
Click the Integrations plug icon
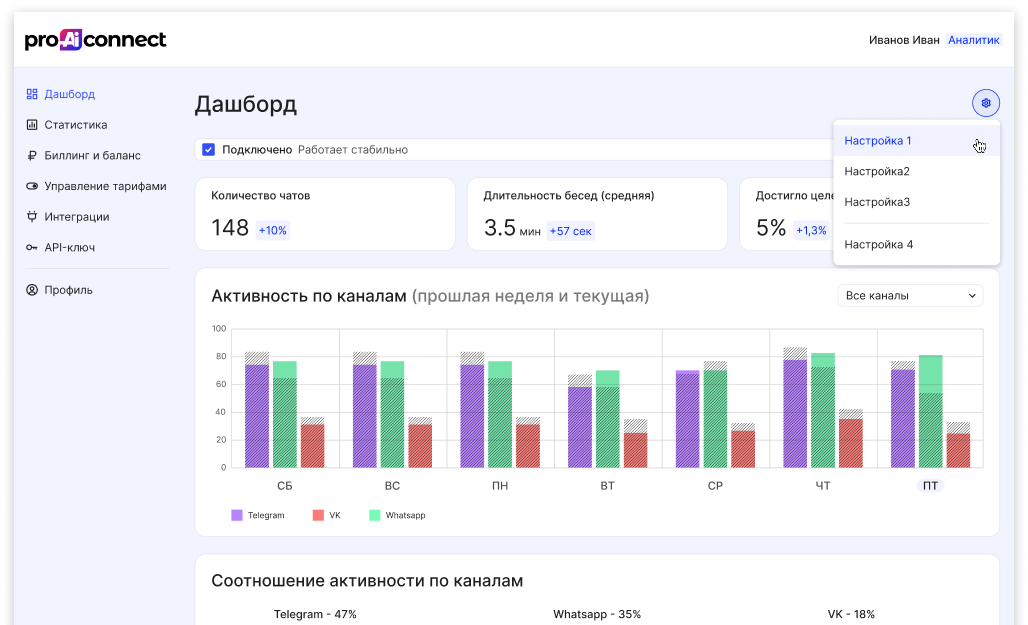(32, 217)
